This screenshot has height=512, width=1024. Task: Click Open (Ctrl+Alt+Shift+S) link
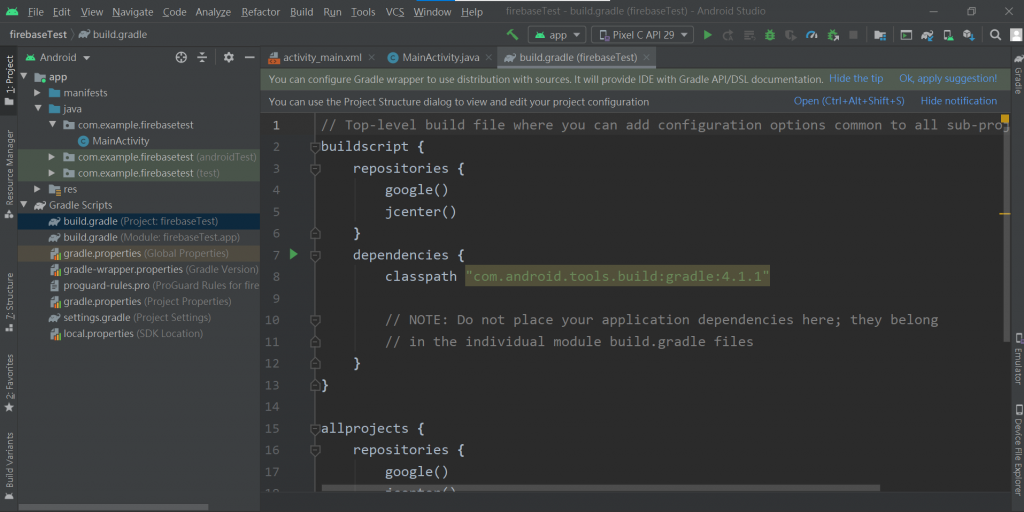tap(849, 101)
